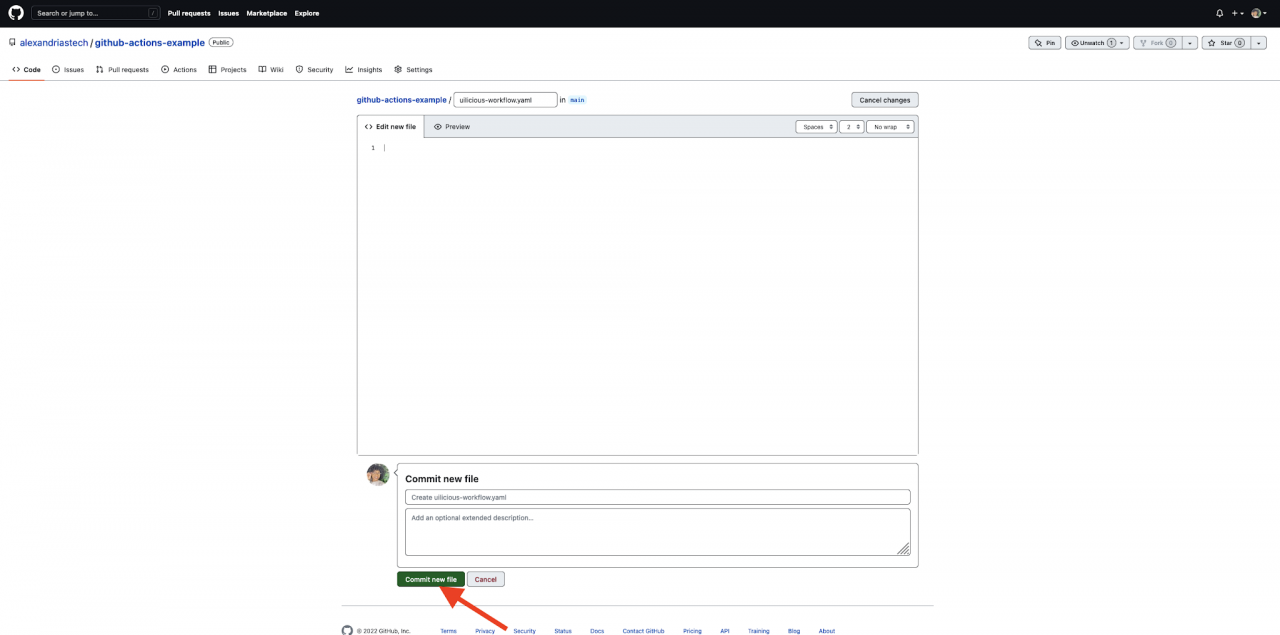Commit the new file
1280x635 pixels.
pyautogui.click(x=430, y=579)
